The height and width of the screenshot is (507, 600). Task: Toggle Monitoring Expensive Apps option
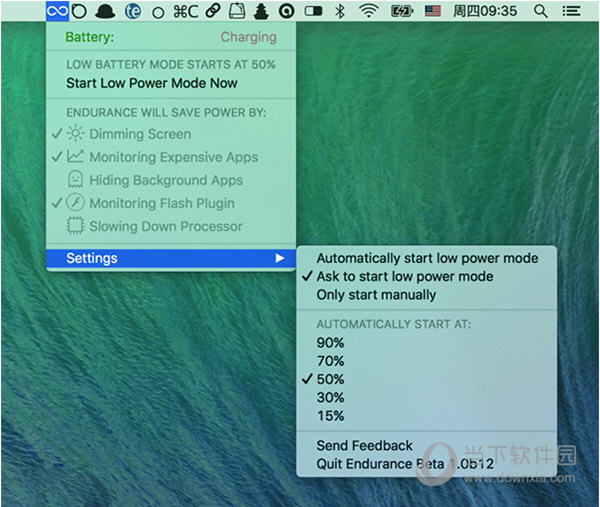click(173, 157)
